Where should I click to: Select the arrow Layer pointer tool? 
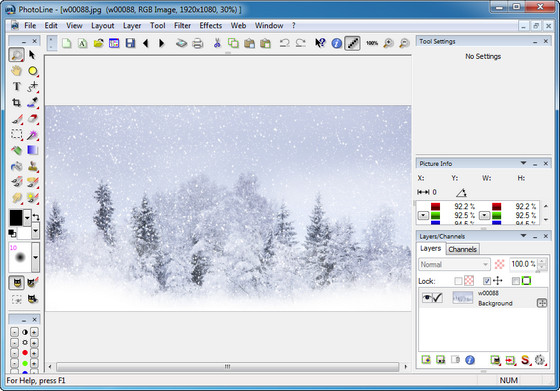pos(32,55)
